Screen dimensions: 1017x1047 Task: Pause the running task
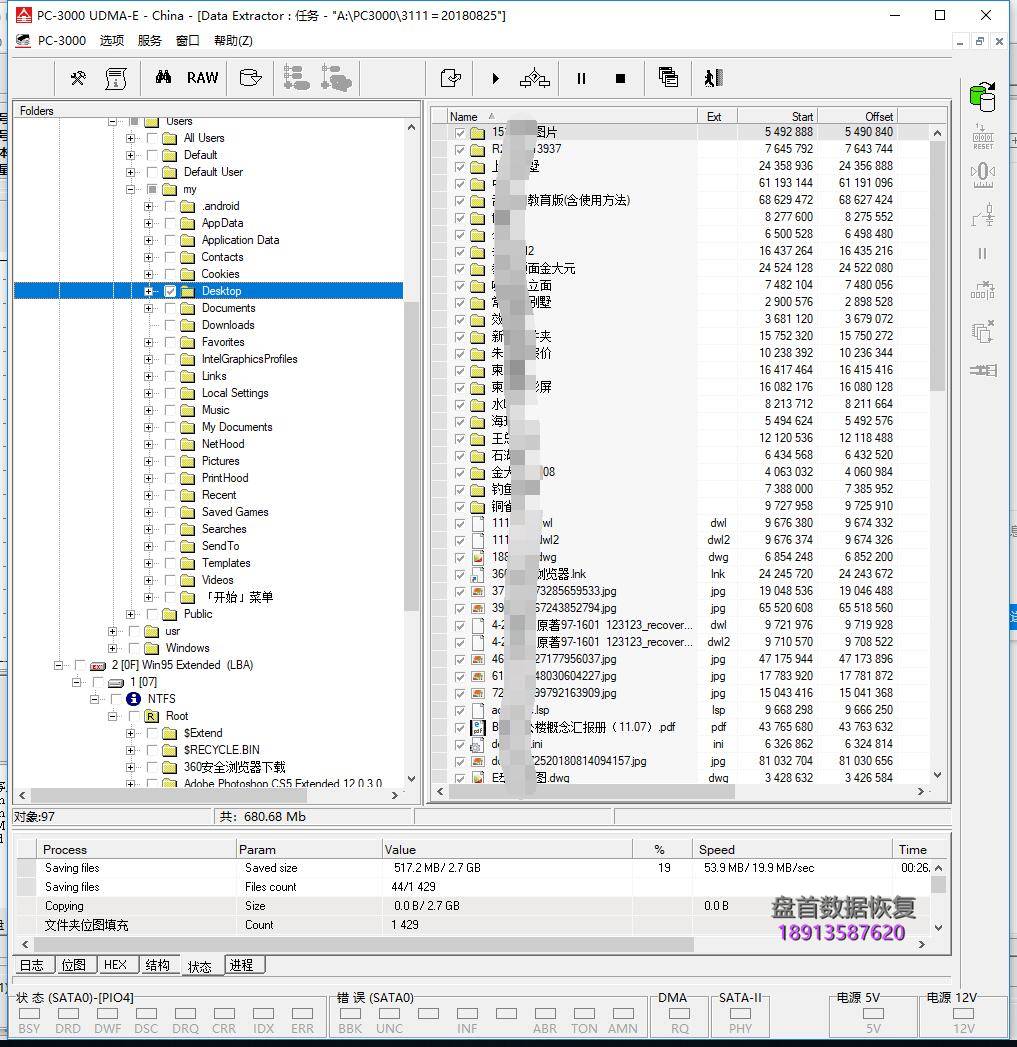coord(581,78)
